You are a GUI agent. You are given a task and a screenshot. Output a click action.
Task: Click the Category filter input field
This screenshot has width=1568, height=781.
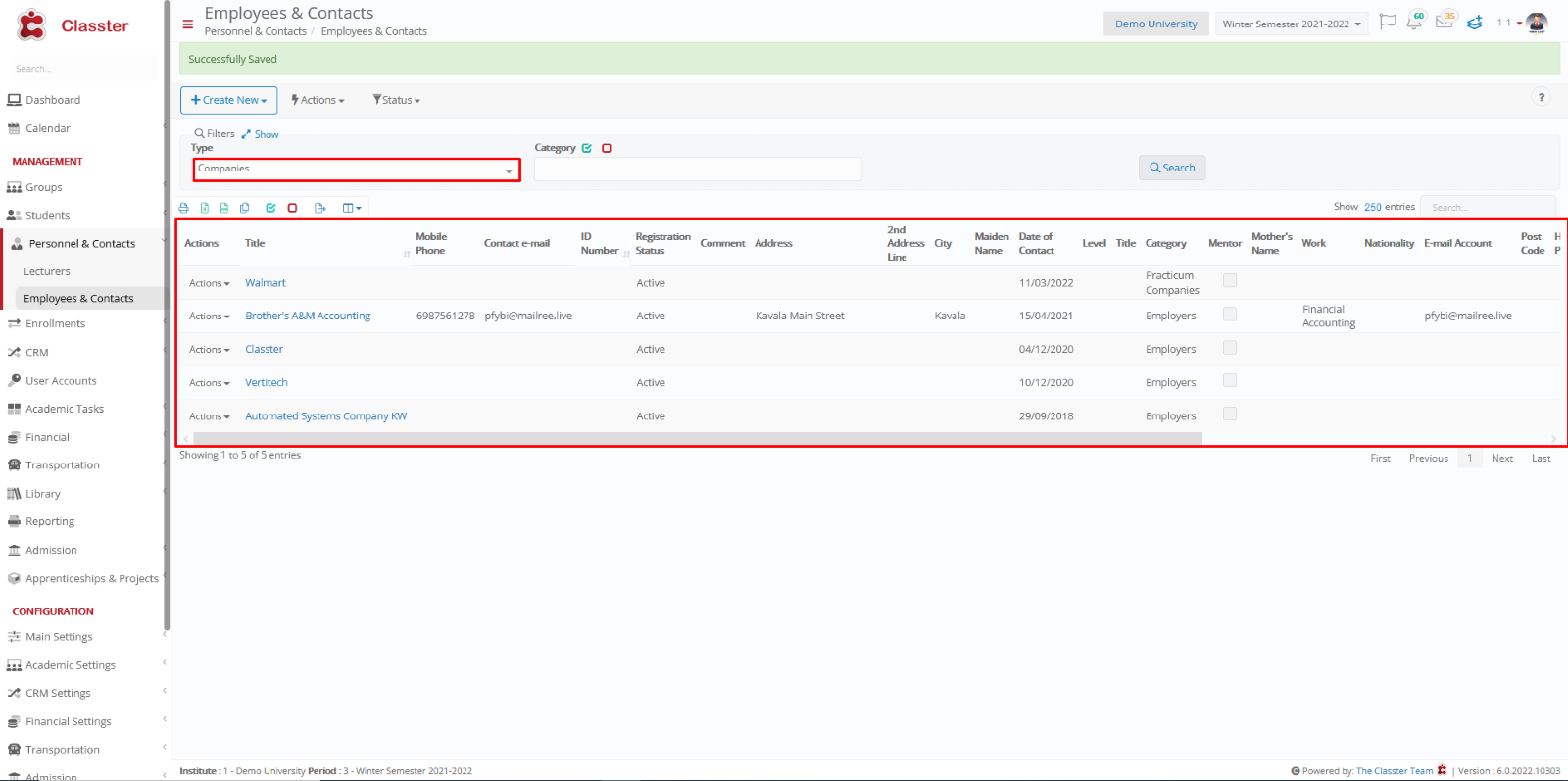[698, 170]
